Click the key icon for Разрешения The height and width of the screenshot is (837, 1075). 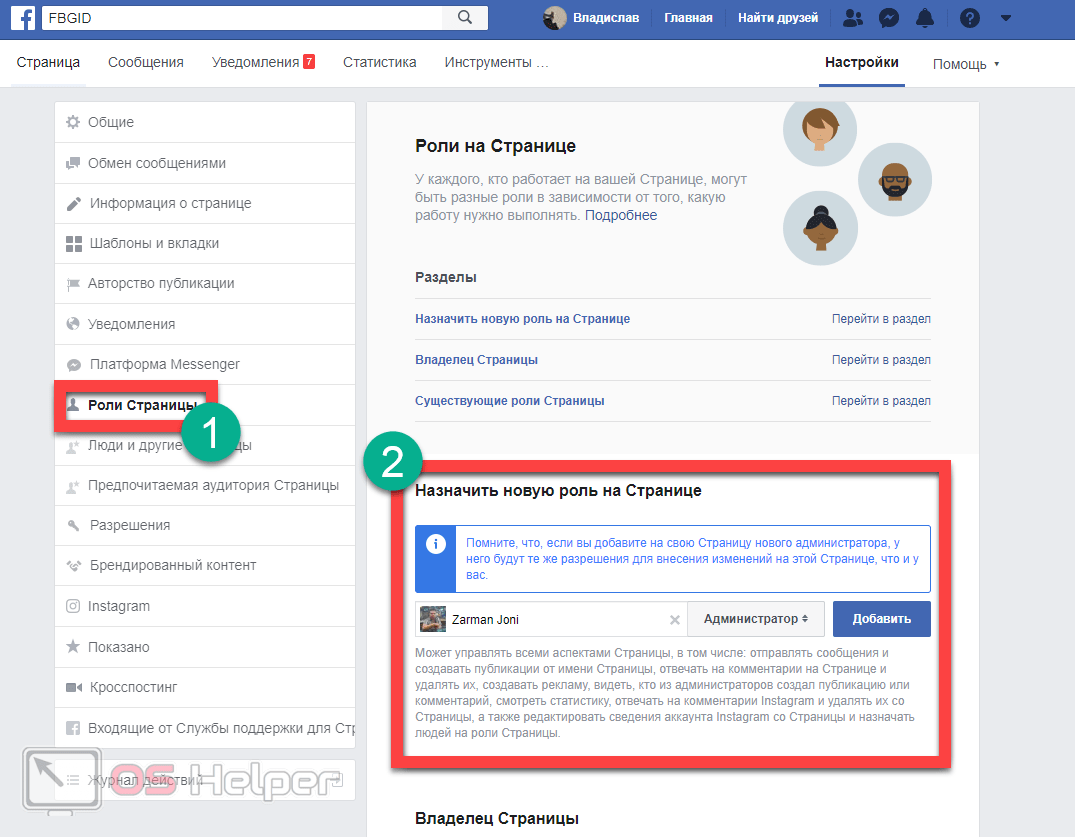click(x=73, y=526)
